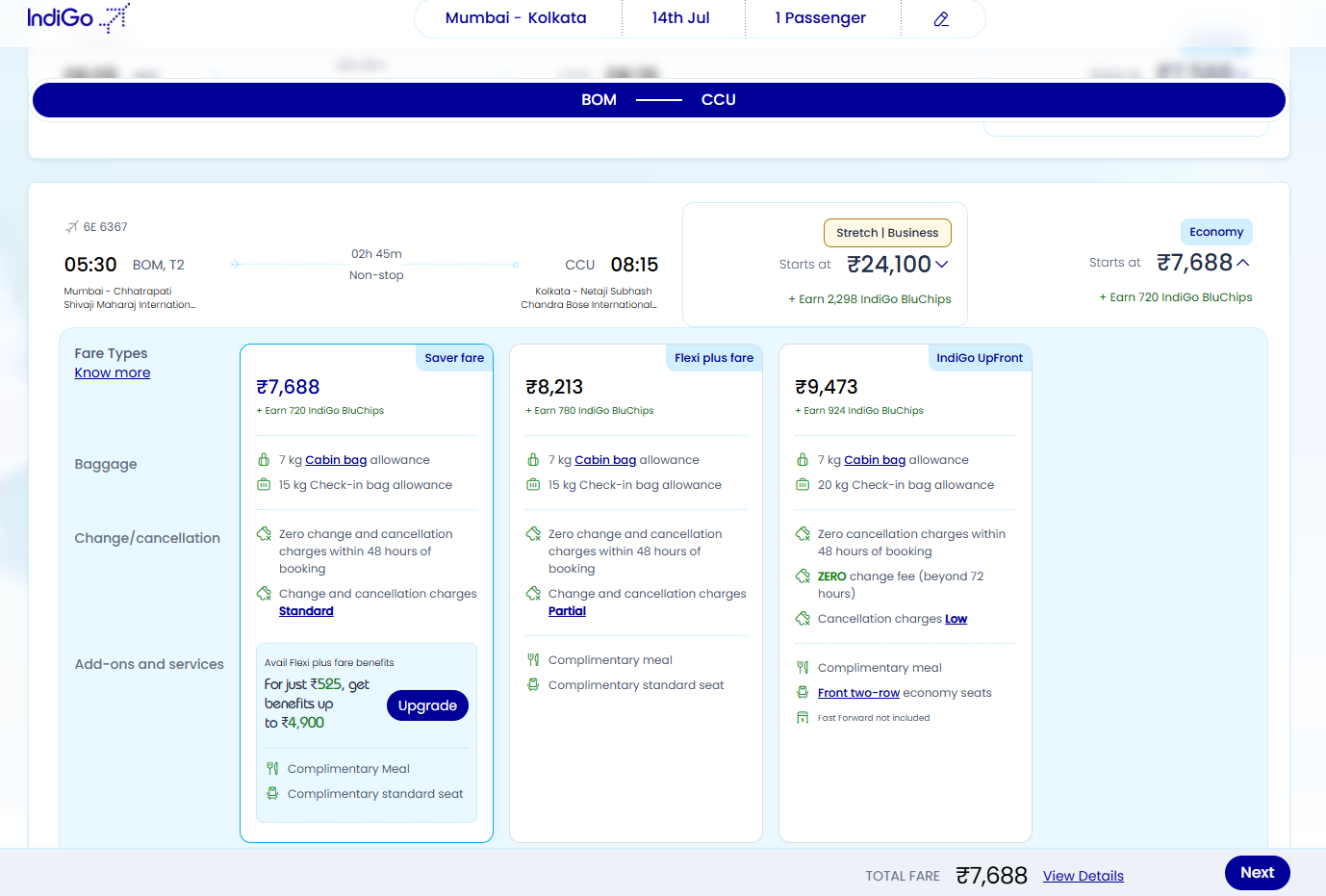Open Cabin bag link in IndiGo UpFront

pos(875,460)
